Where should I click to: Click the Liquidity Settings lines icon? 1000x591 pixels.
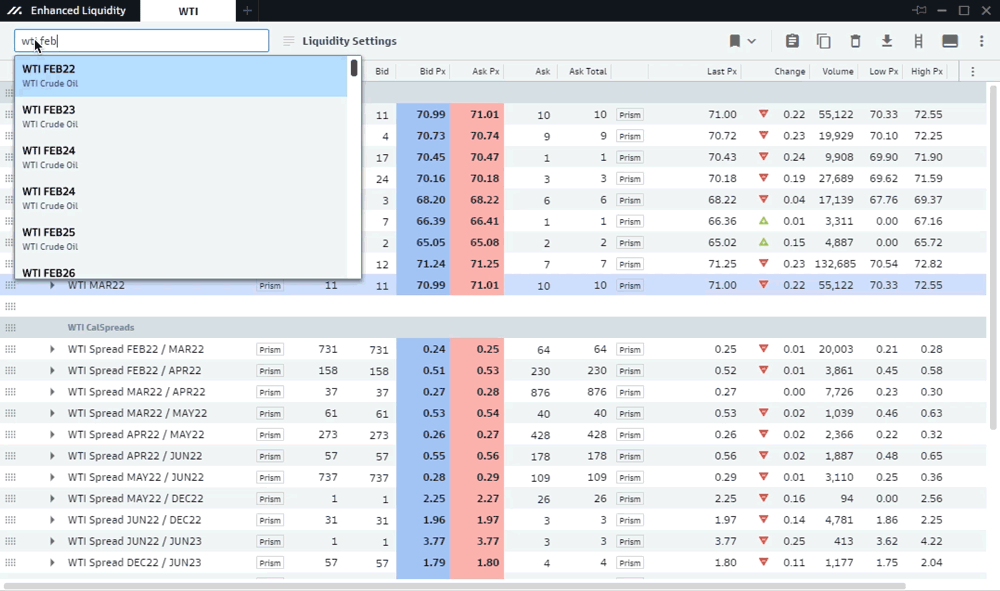pyautogui.click(x=288, y=41)
